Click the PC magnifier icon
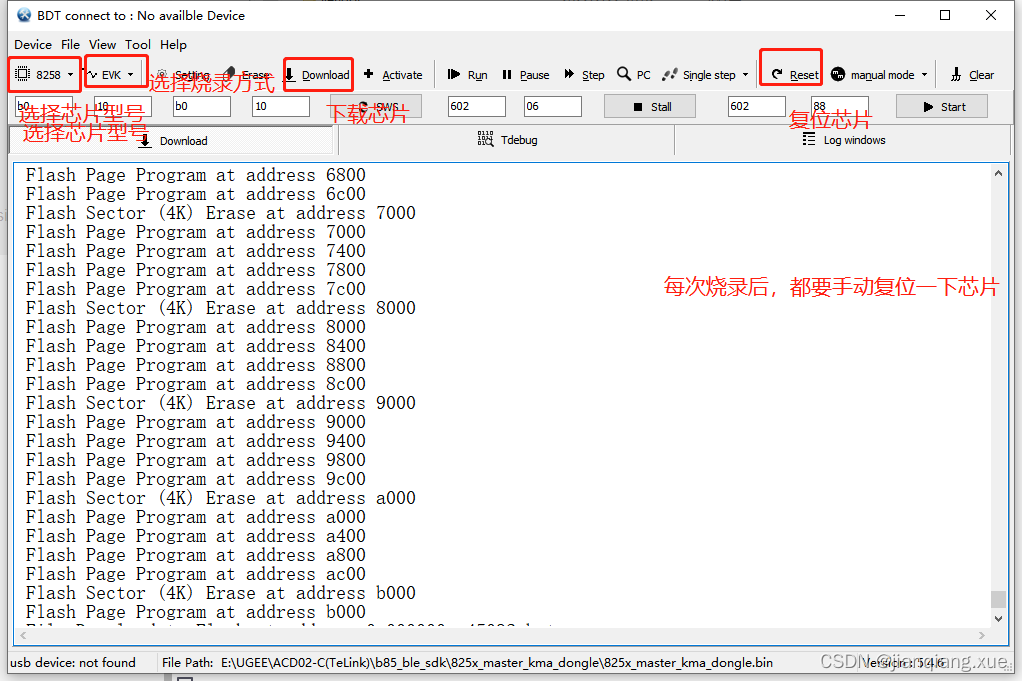The height and width of the screenshot is (681, 1022). point(624,74)
